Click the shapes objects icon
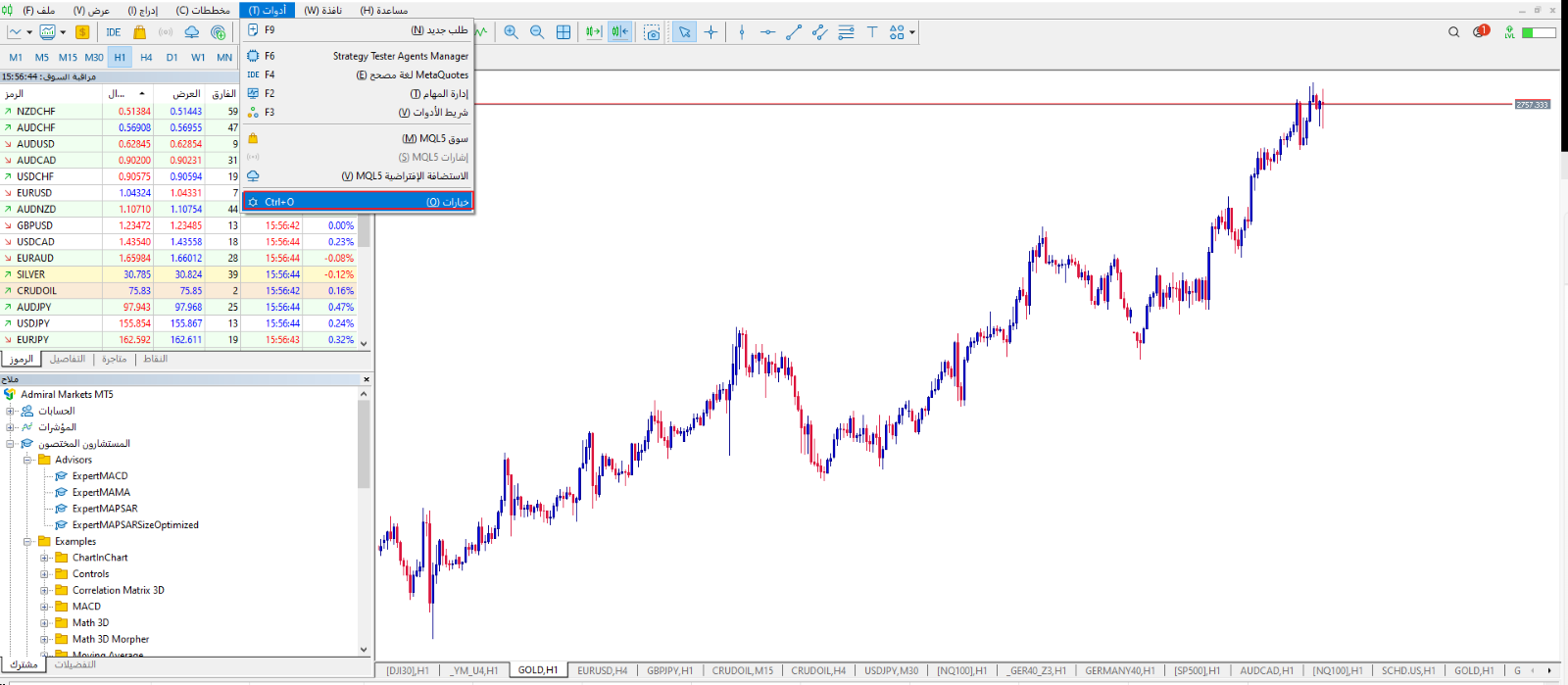The image size is (1568, 685). click(897, 32)
